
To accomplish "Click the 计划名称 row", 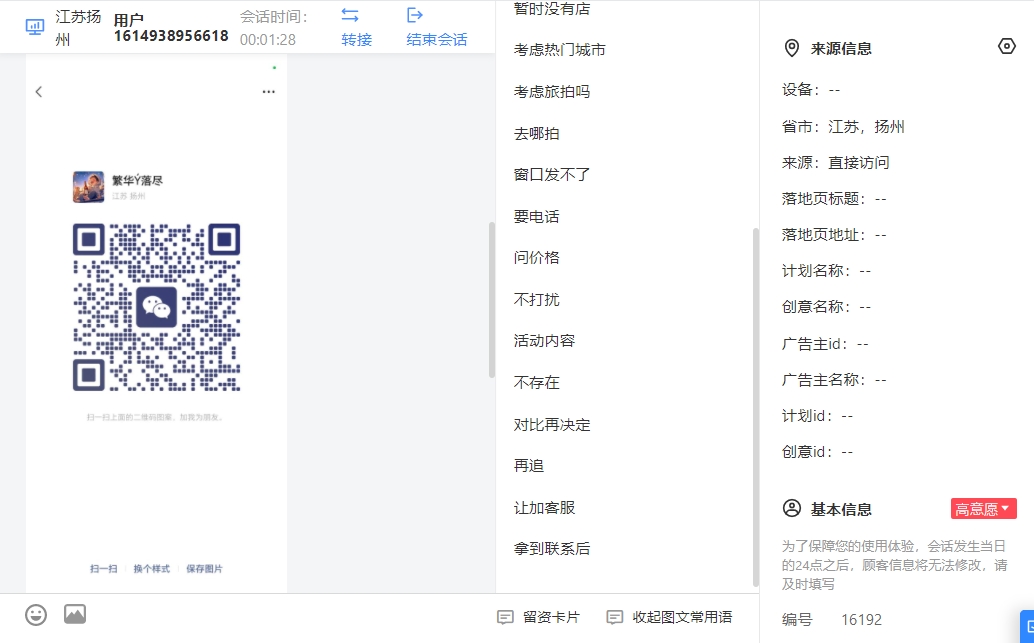I will pos(826,271).
